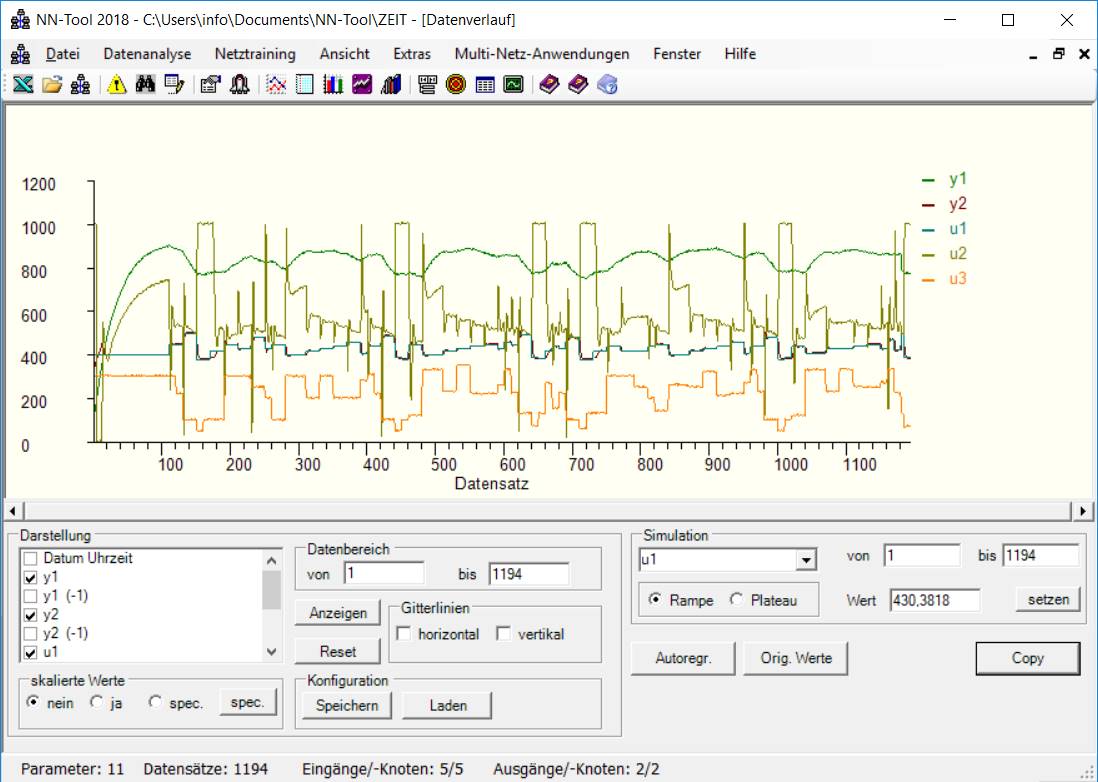Click the open folder toolbar icon
The width and height of the screenshot is (1098, 782).
click(x=52, y=85)
